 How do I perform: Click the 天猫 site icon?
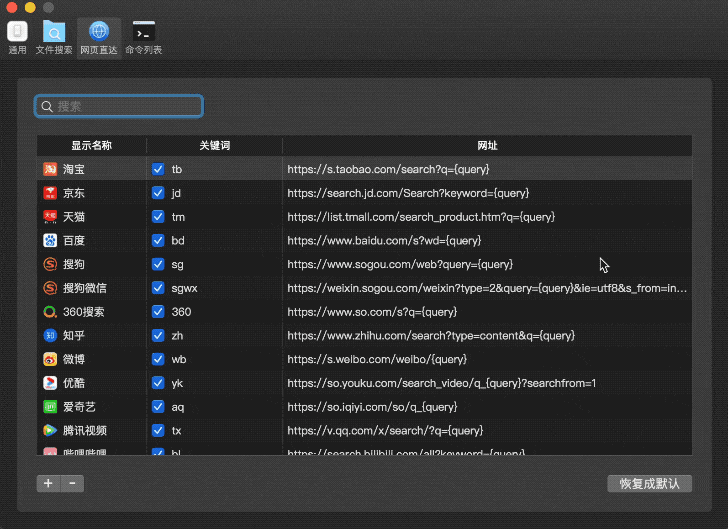point(50,216)
